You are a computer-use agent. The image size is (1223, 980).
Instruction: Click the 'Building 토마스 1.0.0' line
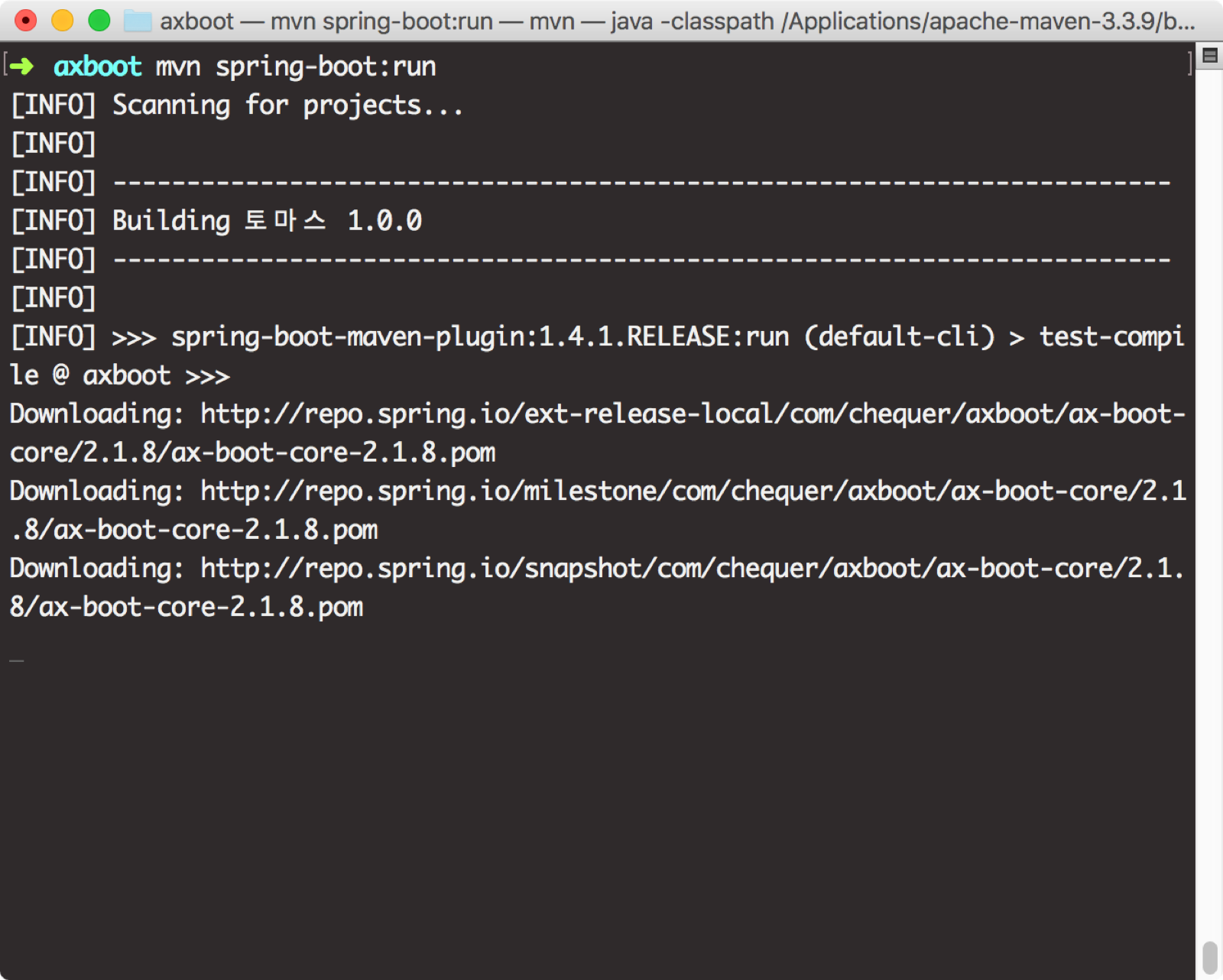point(268,221)
